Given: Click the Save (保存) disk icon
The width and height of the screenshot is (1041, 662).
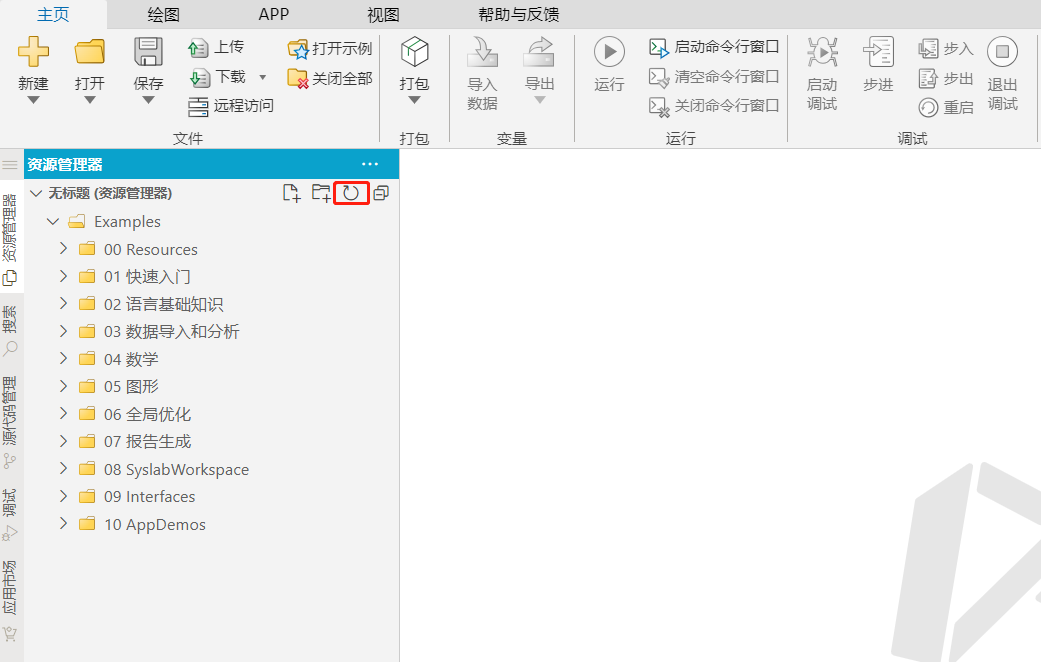Looking at the screenshot, I should click(x=148, y=52).
